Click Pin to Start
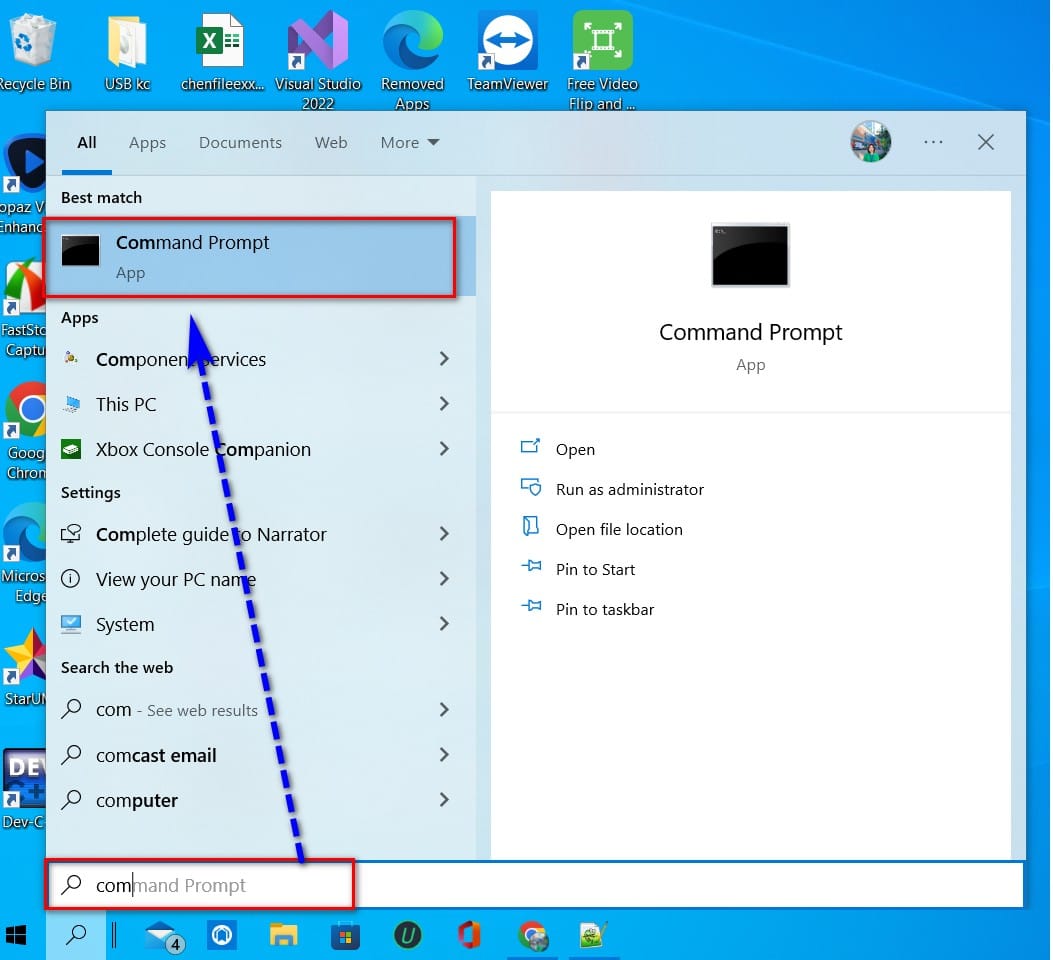This screenshot has width=1053, height=960. [595, 570]
